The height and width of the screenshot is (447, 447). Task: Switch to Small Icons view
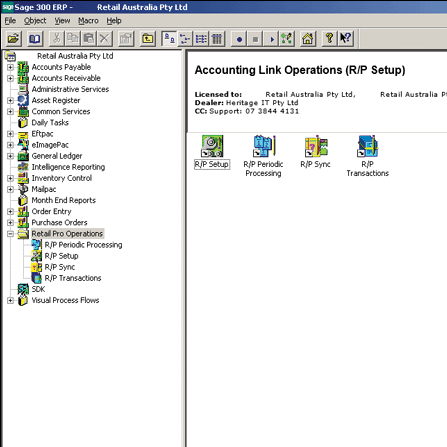tap(185, 39)
